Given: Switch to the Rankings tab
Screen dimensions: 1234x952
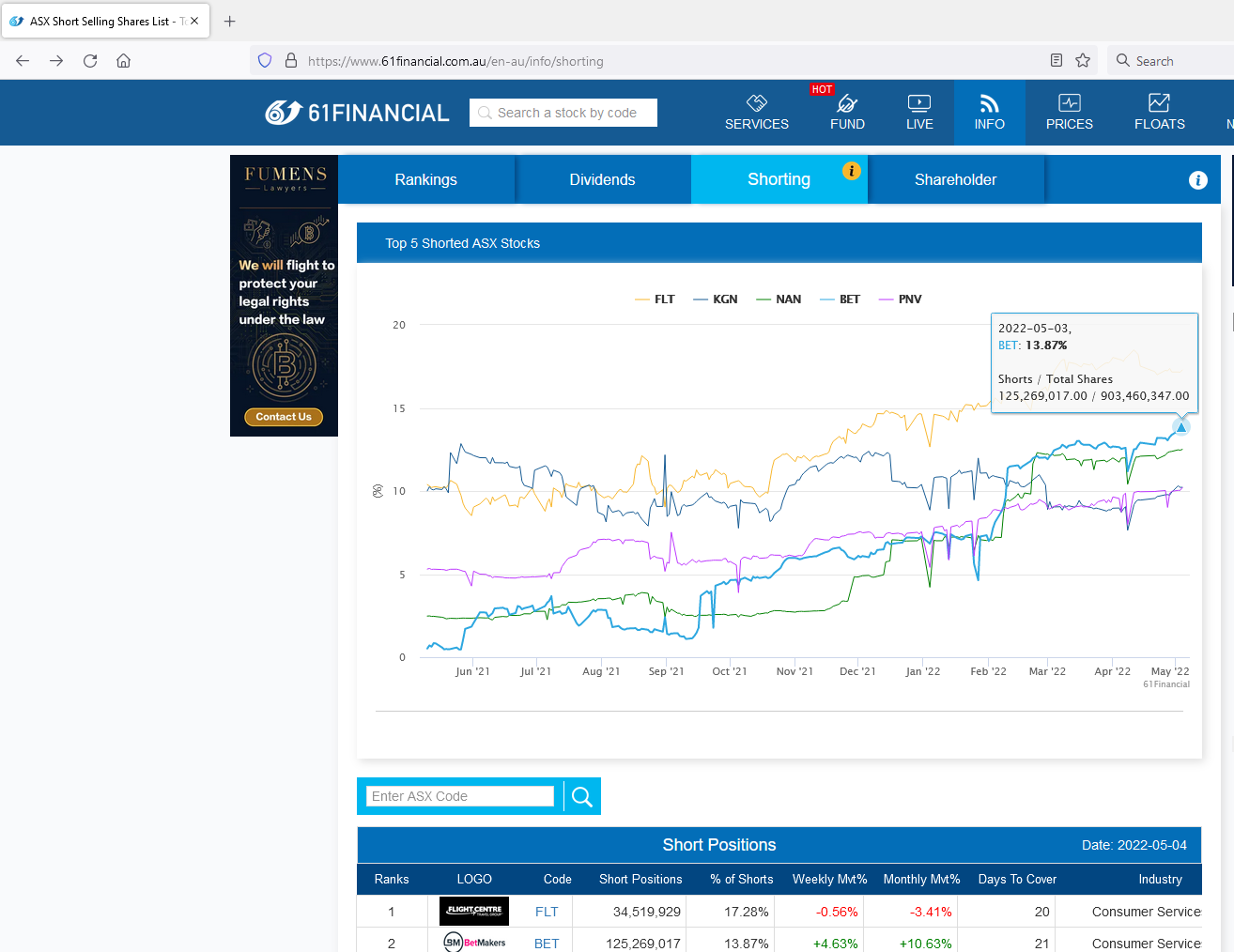Looking at the screenshot, I should tap(426, 179).
